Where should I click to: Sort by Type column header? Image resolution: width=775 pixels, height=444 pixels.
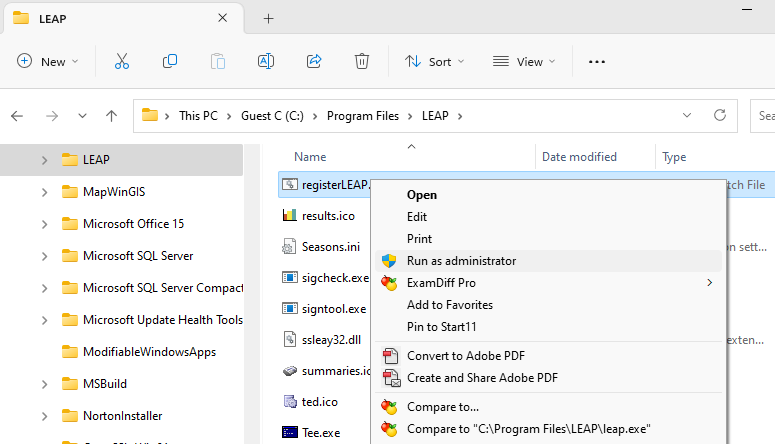[x=674, y=157]
